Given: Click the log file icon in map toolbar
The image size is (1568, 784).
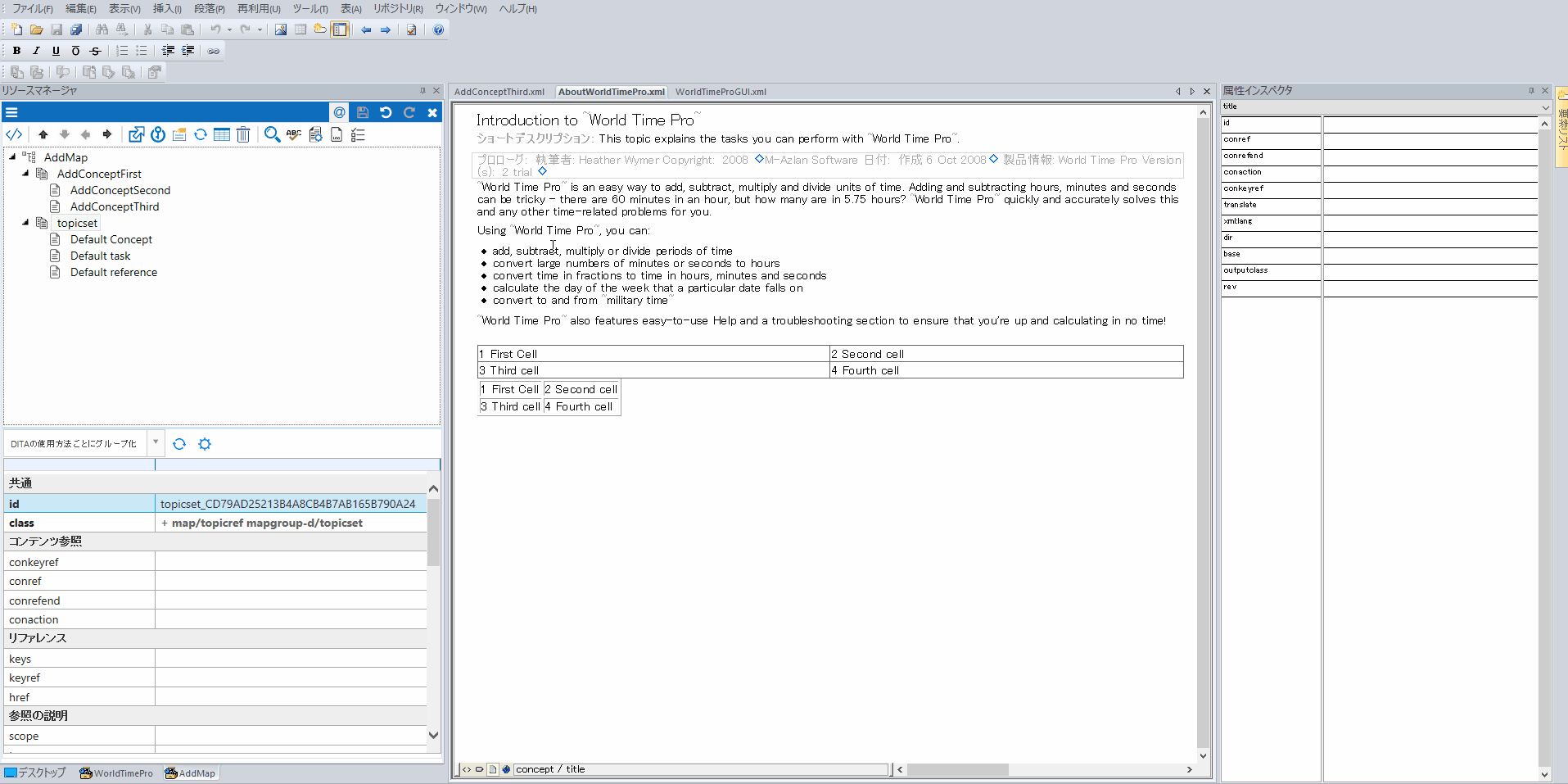Looking at the screenshot, I should click(337, 134).
